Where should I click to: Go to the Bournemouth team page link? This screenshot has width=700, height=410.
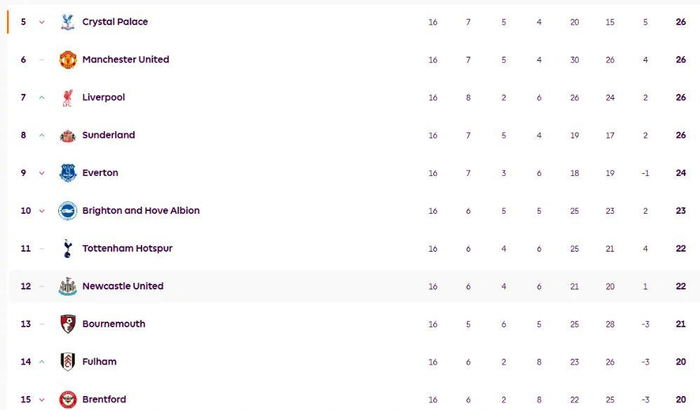(x=113, y=324)
